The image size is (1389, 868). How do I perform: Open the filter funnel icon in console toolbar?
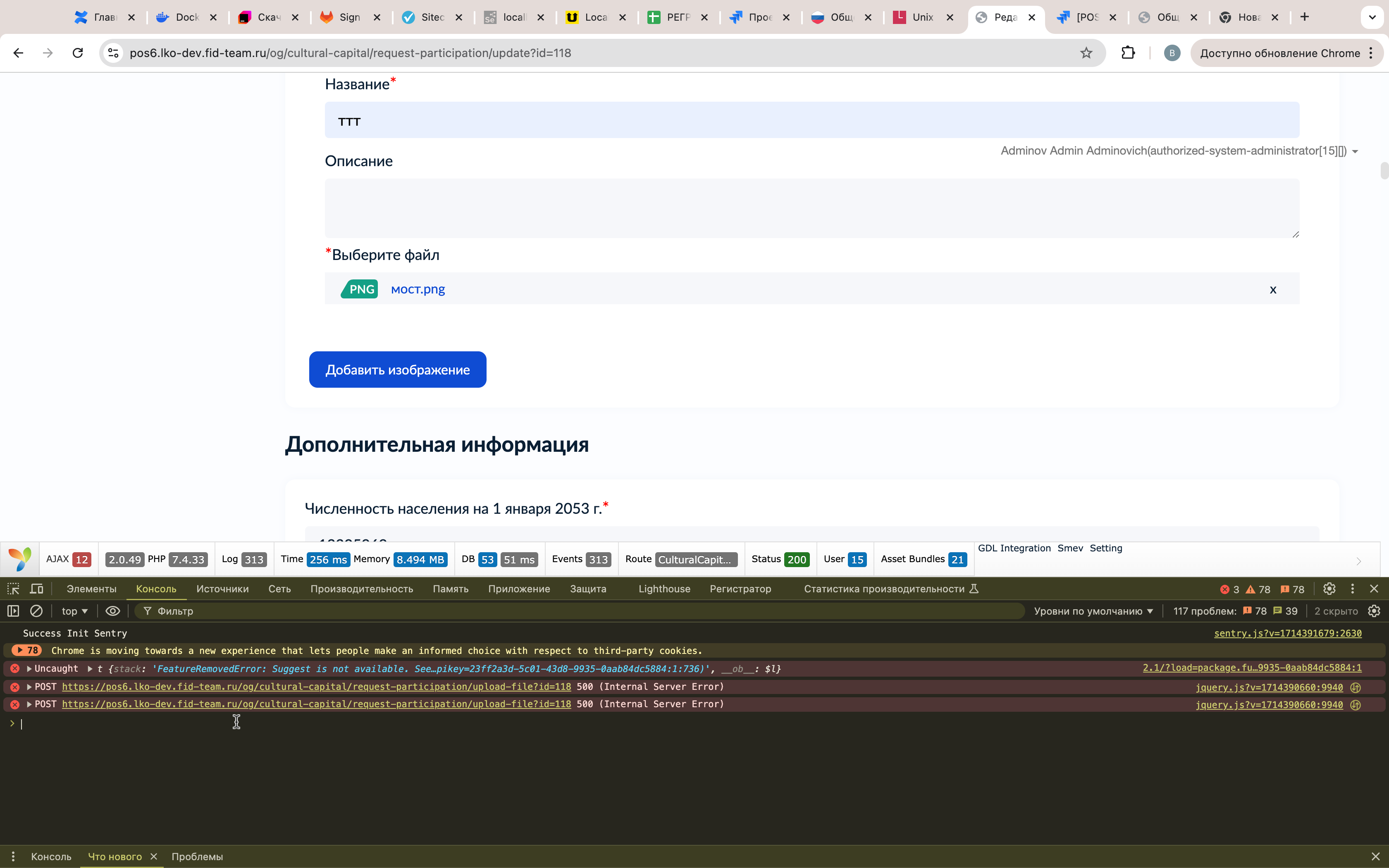(x=148, y=611)
